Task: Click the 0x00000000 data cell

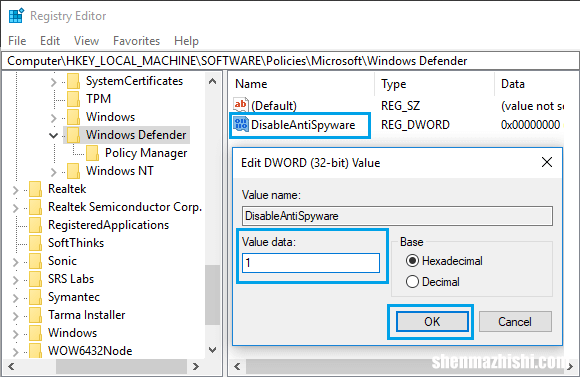Action: coord(530,125)
